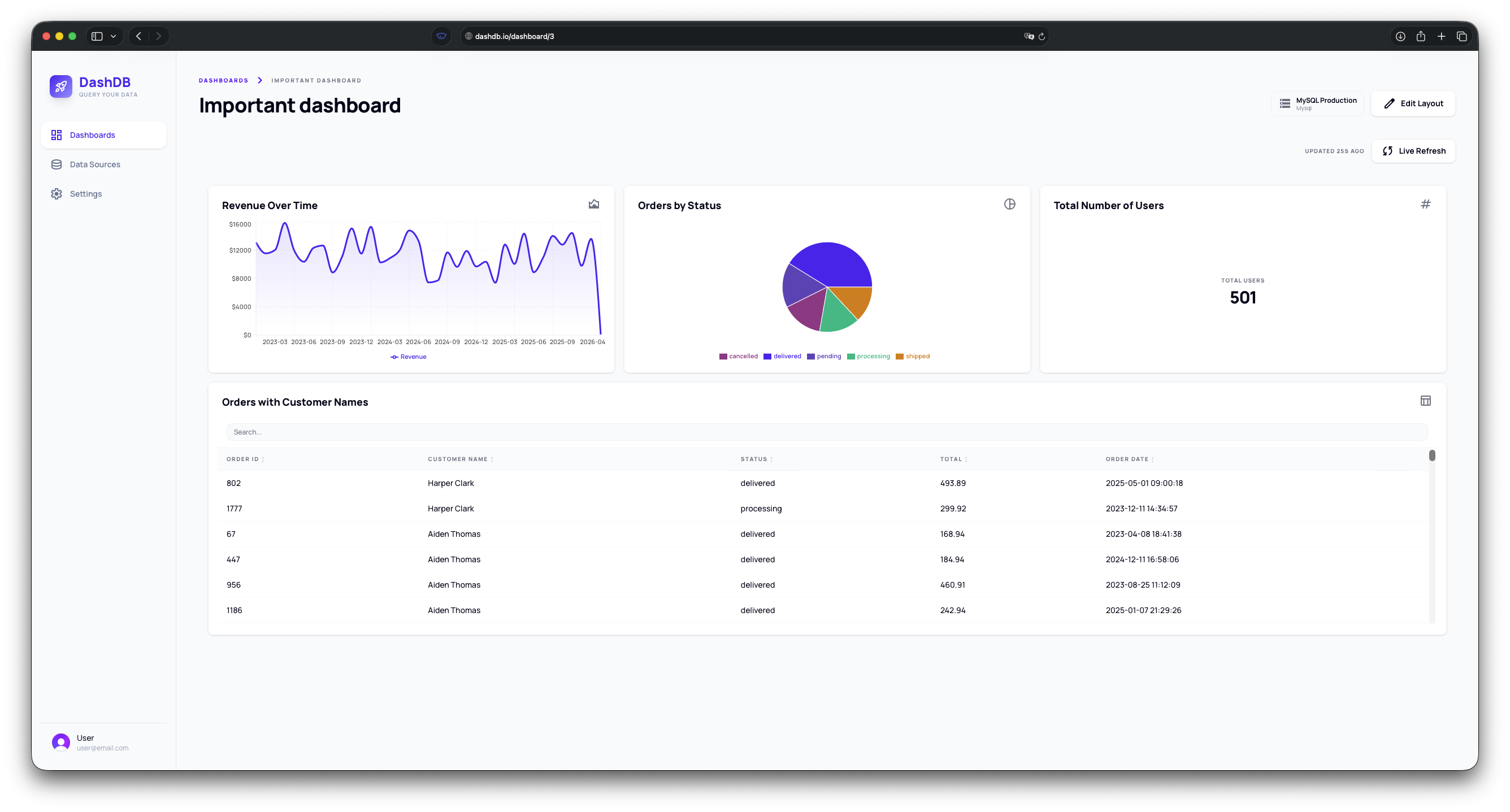This screenshot has height=812, width=1510.
Task: Toggle the shipped legend item visibility
Action: click(912, 357)
